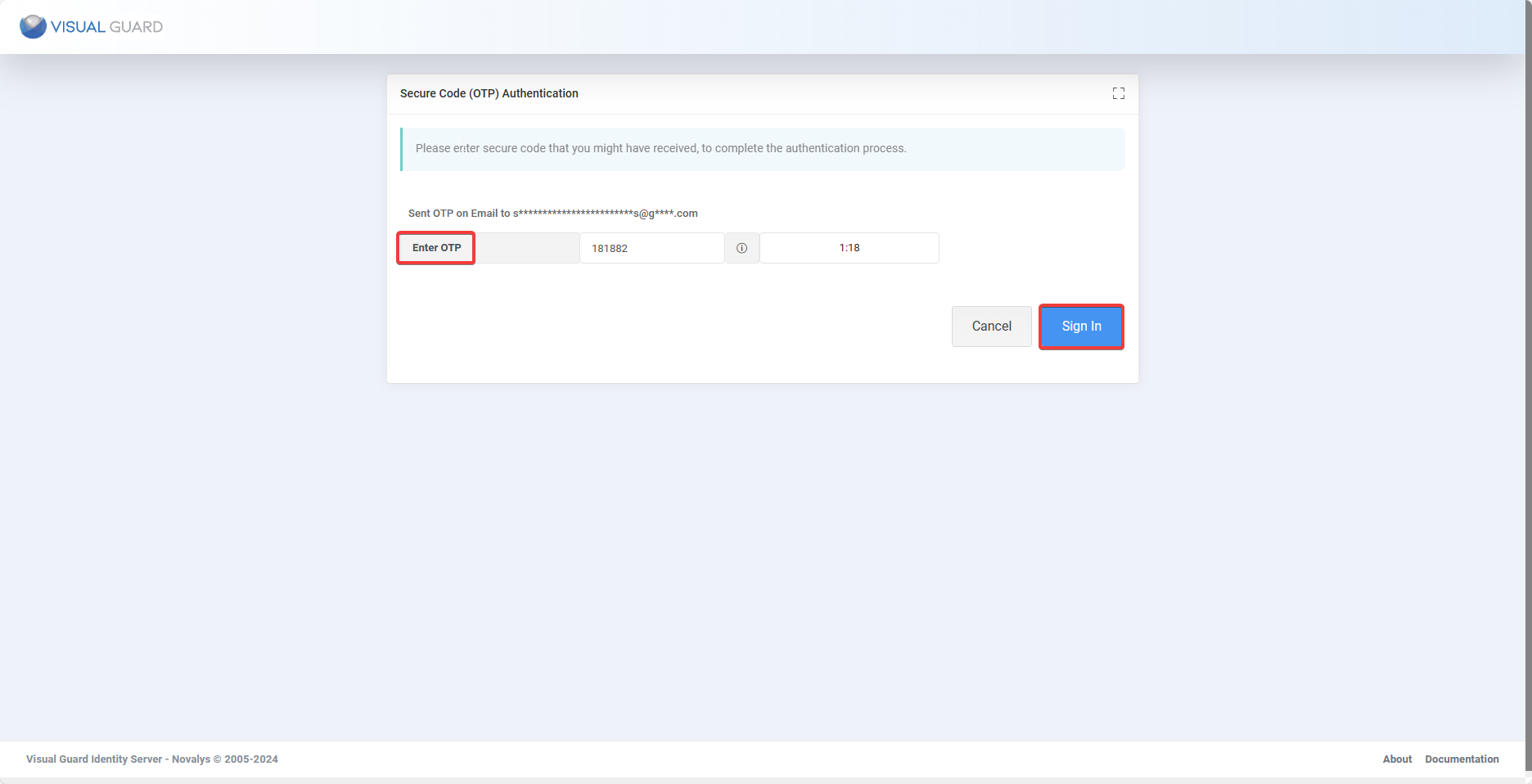
Task: Click the countdown timer showing 1:18
Action: (x=849, y=247)
